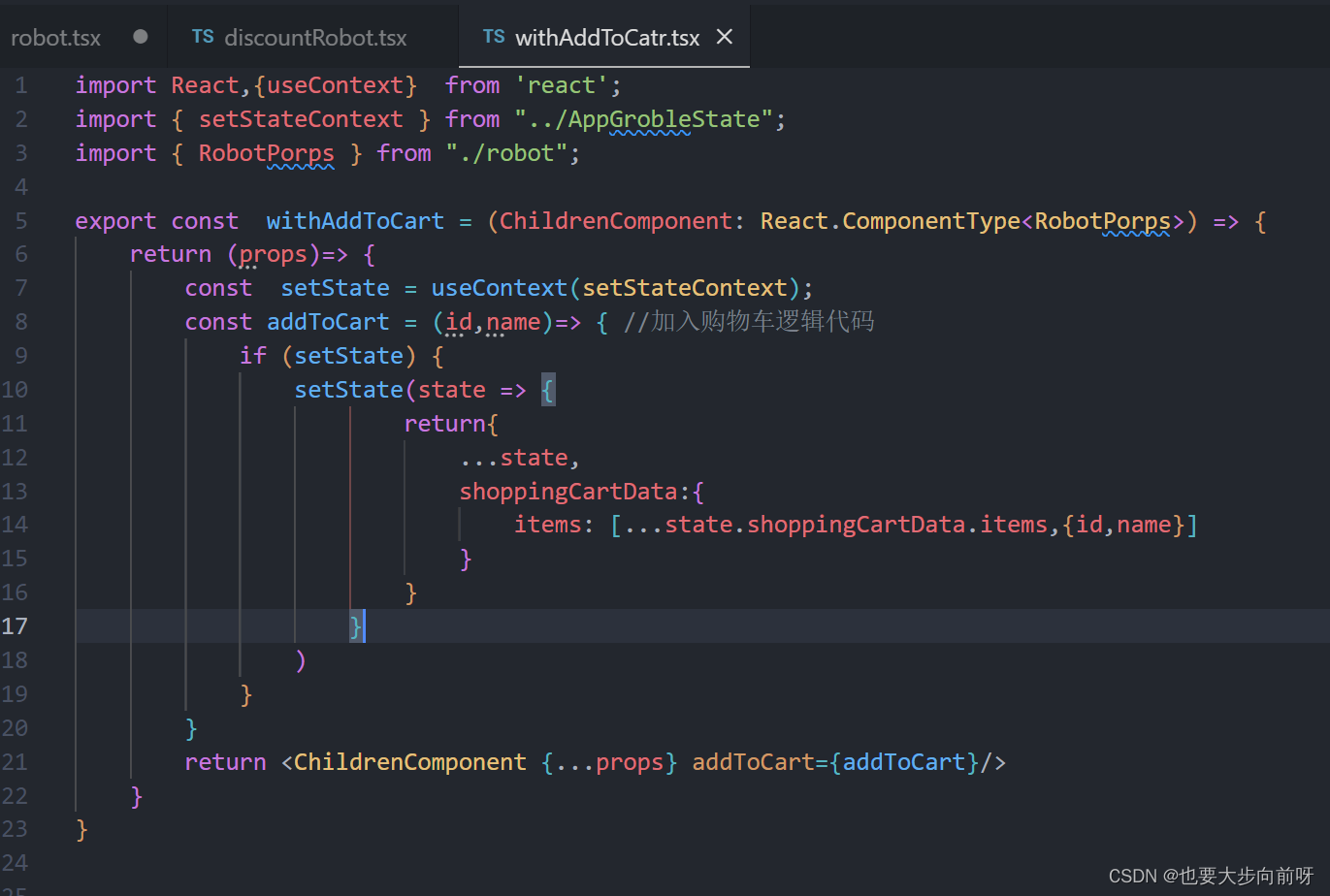
Task: Place cursor in the shoppingCartData property
Action: (x=568, y=491)
